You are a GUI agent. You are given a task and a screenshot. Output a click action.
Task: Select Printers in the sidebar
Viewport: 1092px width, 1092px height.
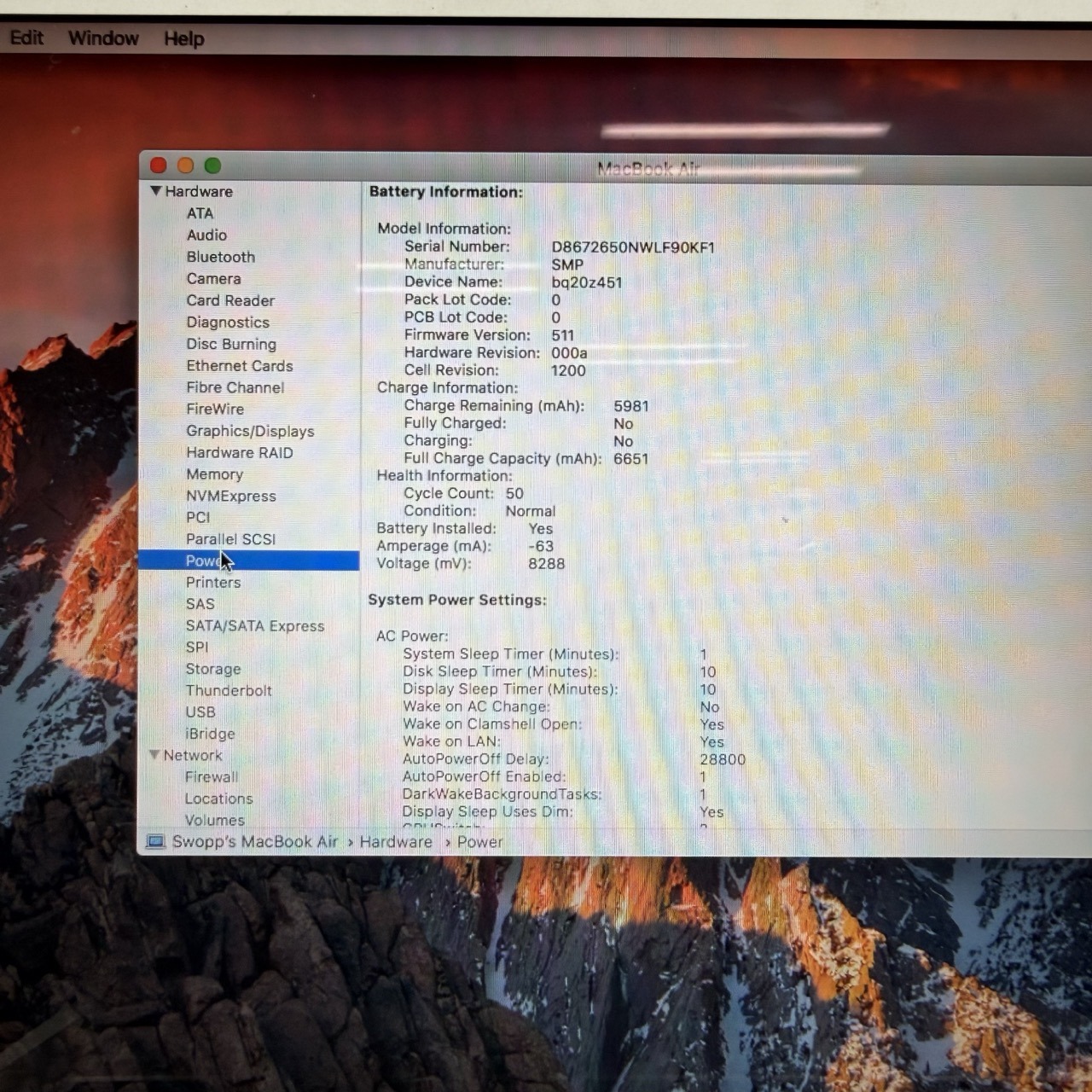213,583
